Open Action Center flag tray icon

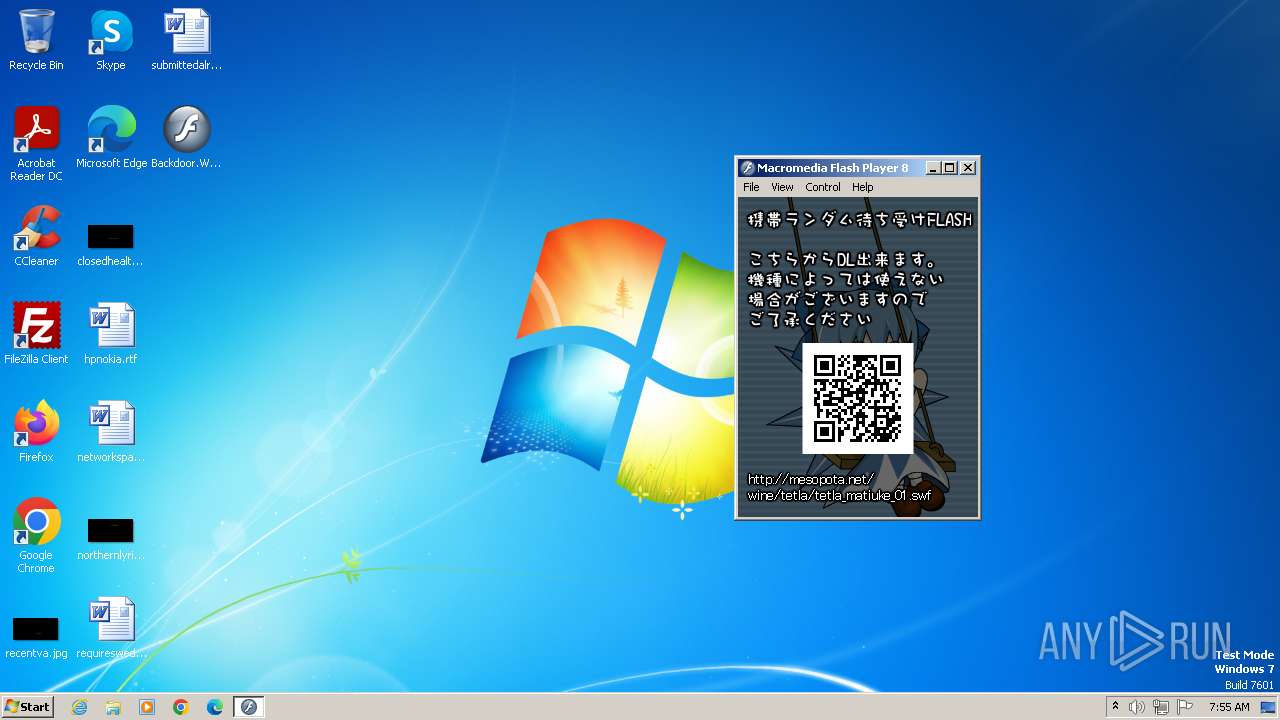(x=1185, y=707)
